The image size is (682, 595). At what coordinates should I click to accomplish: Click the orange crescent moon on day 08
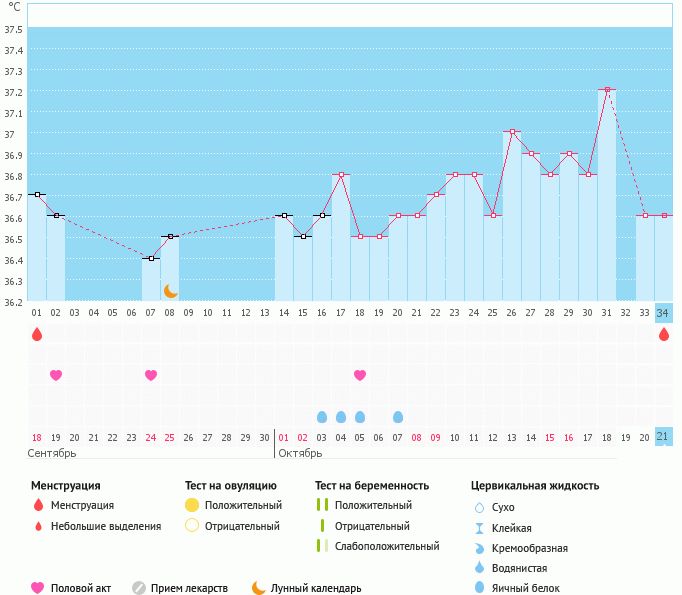(170, 290)
